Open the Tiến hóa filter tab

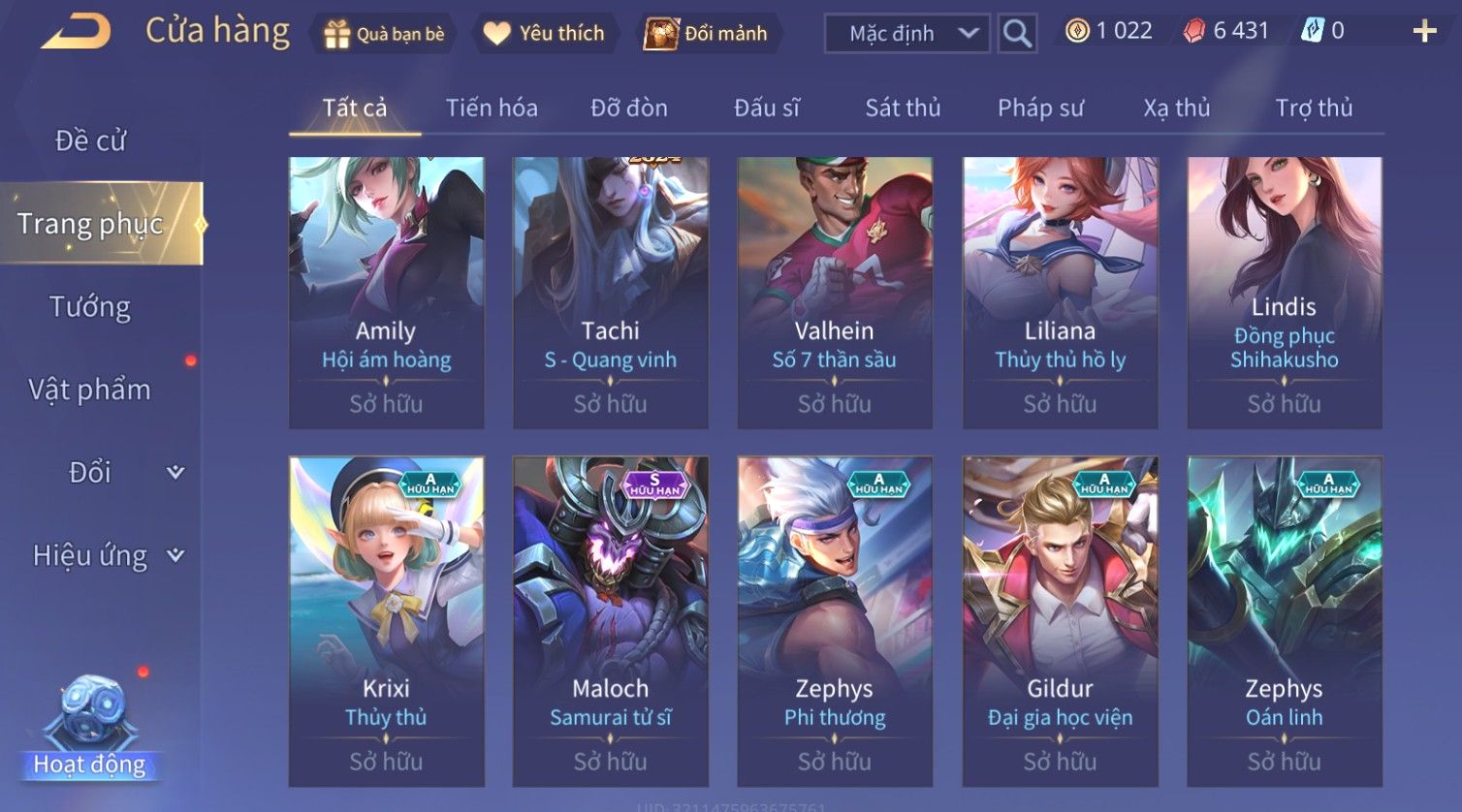492,108
